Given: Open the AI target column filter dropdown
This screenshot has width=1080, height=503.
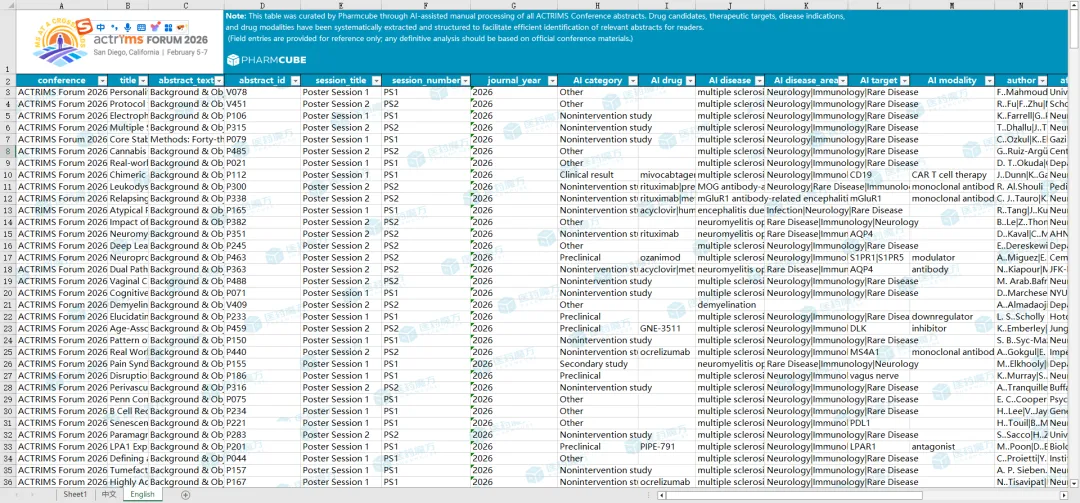Looking at the screenshot, I should tap(904, 81).
